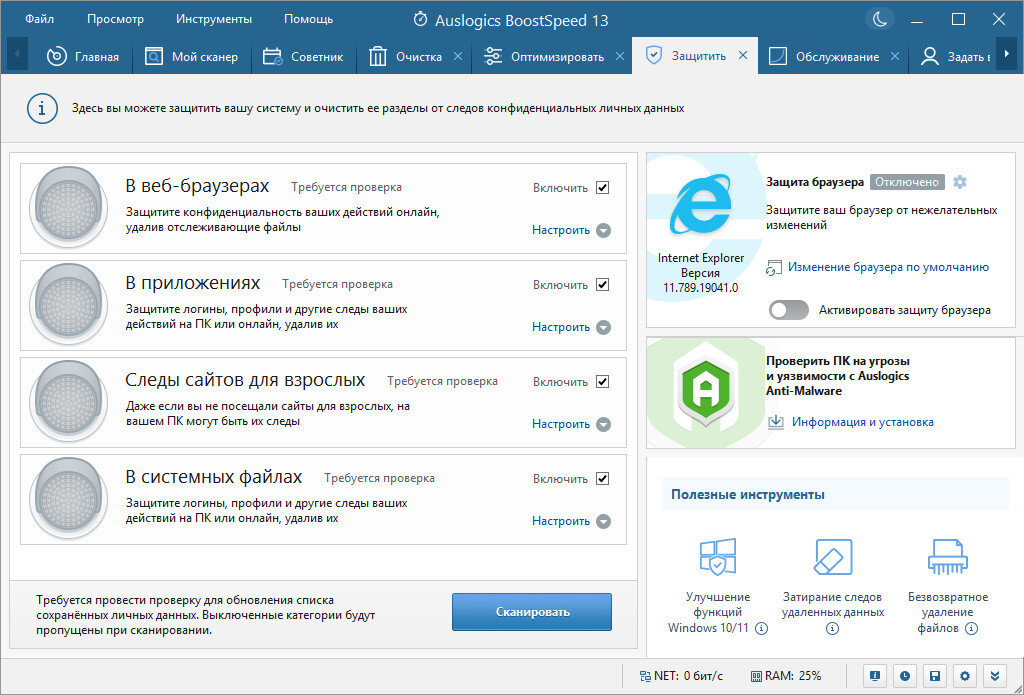Show info for Безвозвратное удаление файлов
The width and height of the screenshot is (1024, 695).
(x=972, y=628)
